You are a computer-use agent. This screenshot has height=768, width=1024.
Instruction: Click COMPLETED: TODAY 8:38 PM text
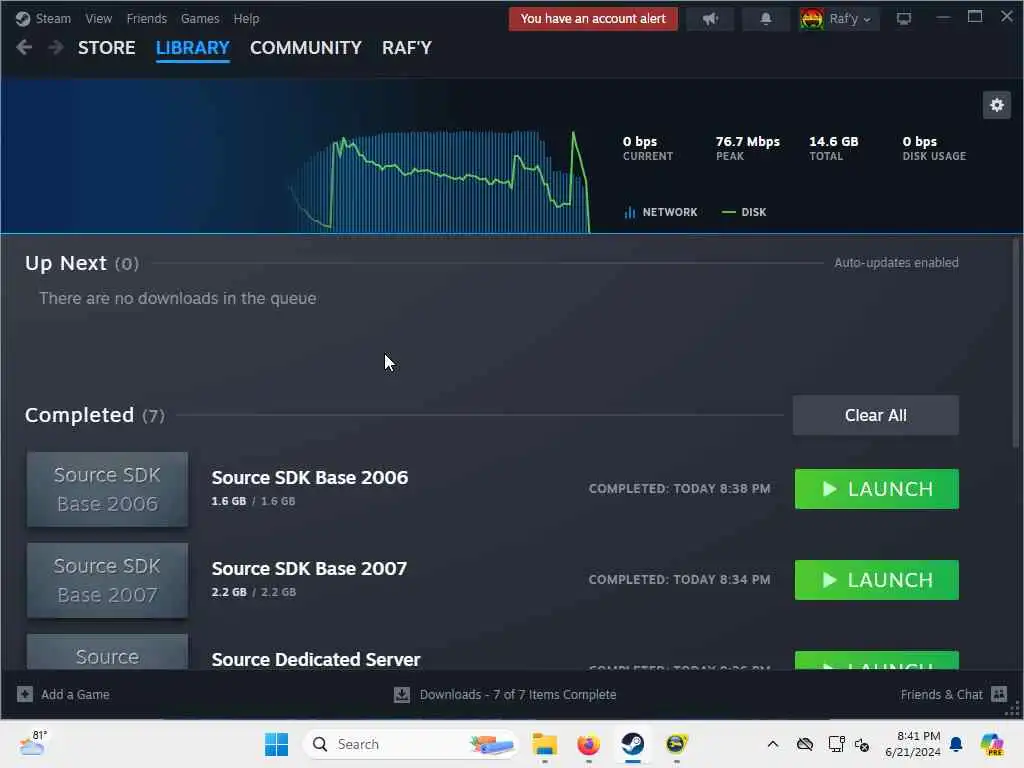679,488
